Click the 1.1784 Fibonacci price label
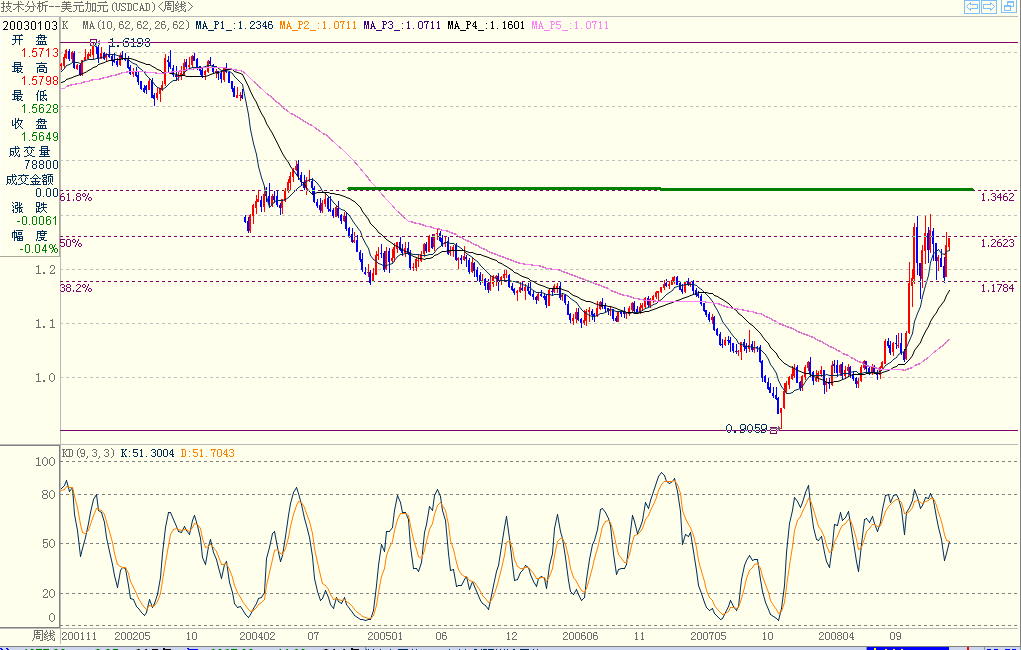Viewport: 1021px width, 650px height. pos(998,287)
